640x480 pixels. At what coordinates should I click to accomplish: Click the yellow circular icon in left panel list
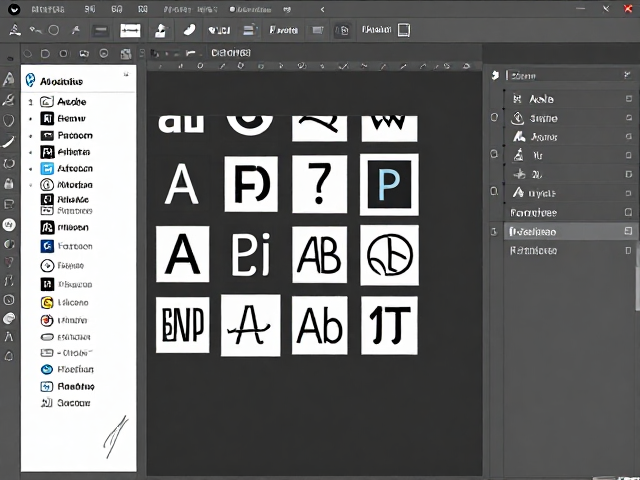pyautogui.click(x=47, y=302)
